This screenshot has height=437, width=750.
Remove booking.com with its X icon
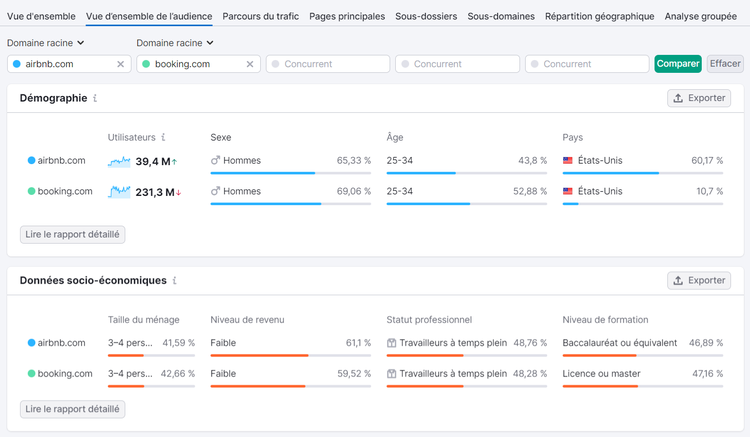click(250, 64)
